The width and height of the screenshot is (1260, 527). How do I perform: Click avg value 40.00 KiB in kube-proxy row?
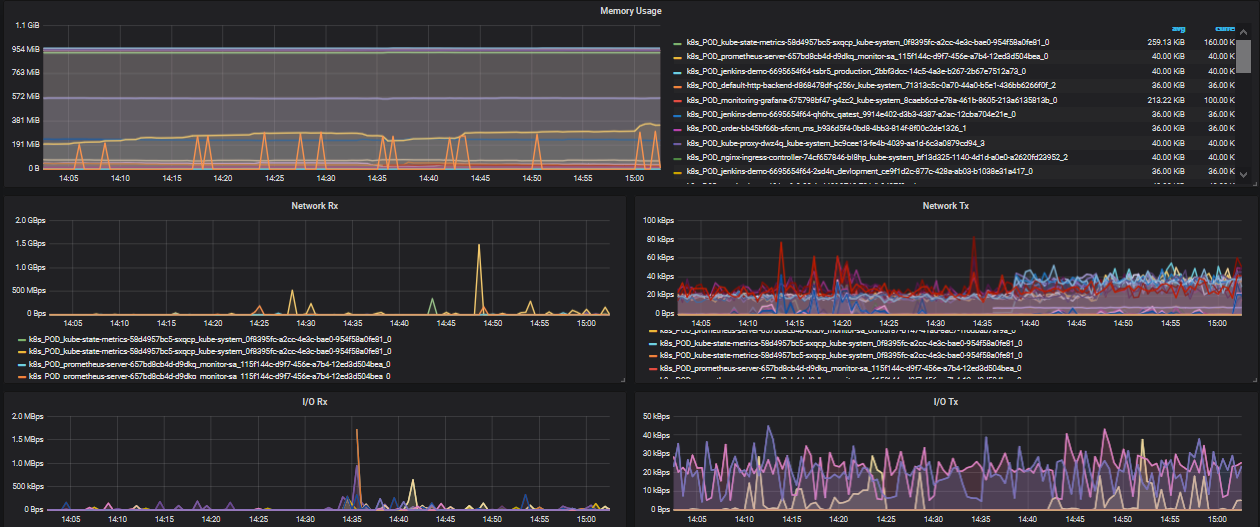pos(1170,143)
